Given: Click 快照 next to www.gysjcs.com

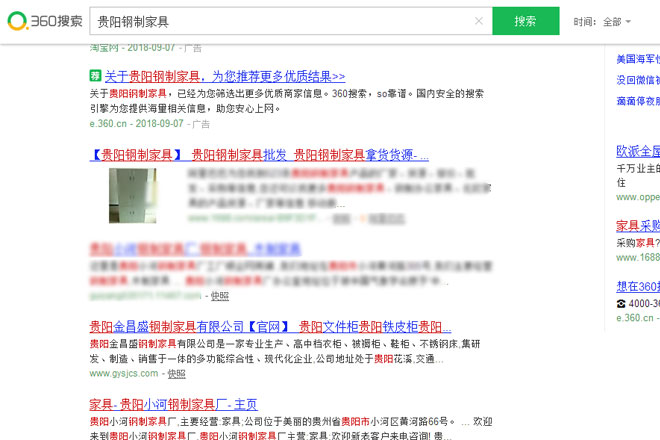Looking at the screenshot, I should [177, 373].
